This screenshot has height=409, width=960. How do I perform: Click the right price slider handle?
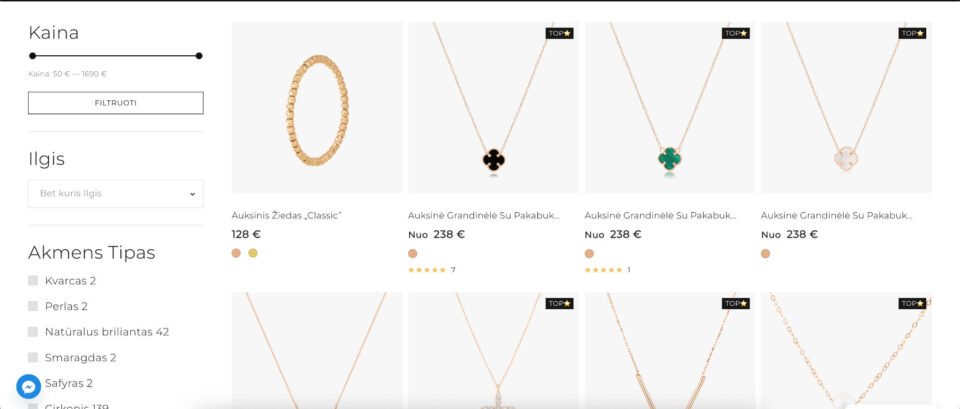point(199,56)
